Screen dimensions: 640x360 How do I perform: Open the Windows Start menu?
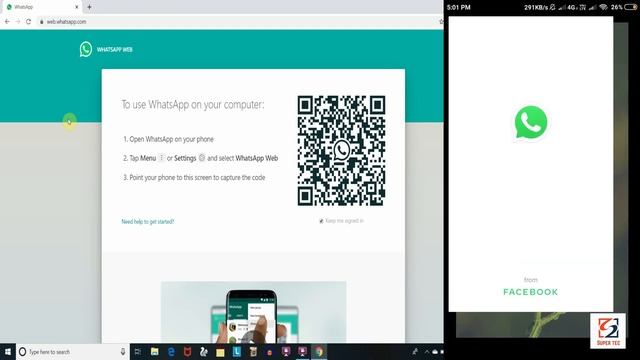pos(8,352)
